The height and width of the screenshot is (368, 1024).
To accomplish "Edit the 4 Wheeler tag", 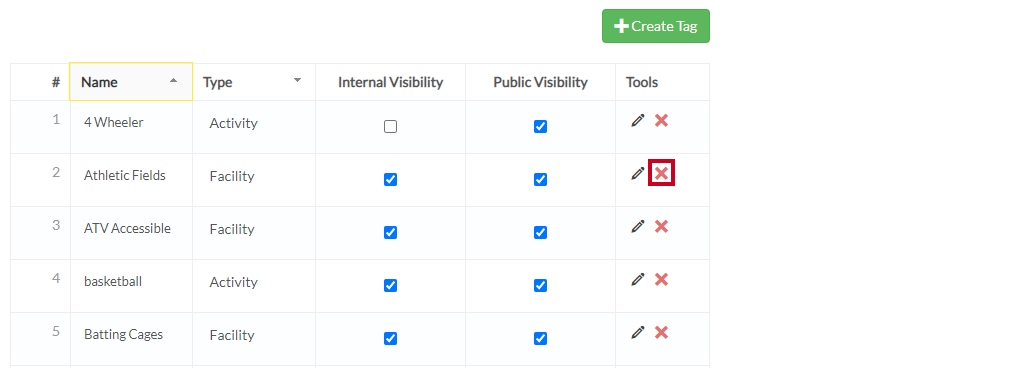I will pos(637,121).
